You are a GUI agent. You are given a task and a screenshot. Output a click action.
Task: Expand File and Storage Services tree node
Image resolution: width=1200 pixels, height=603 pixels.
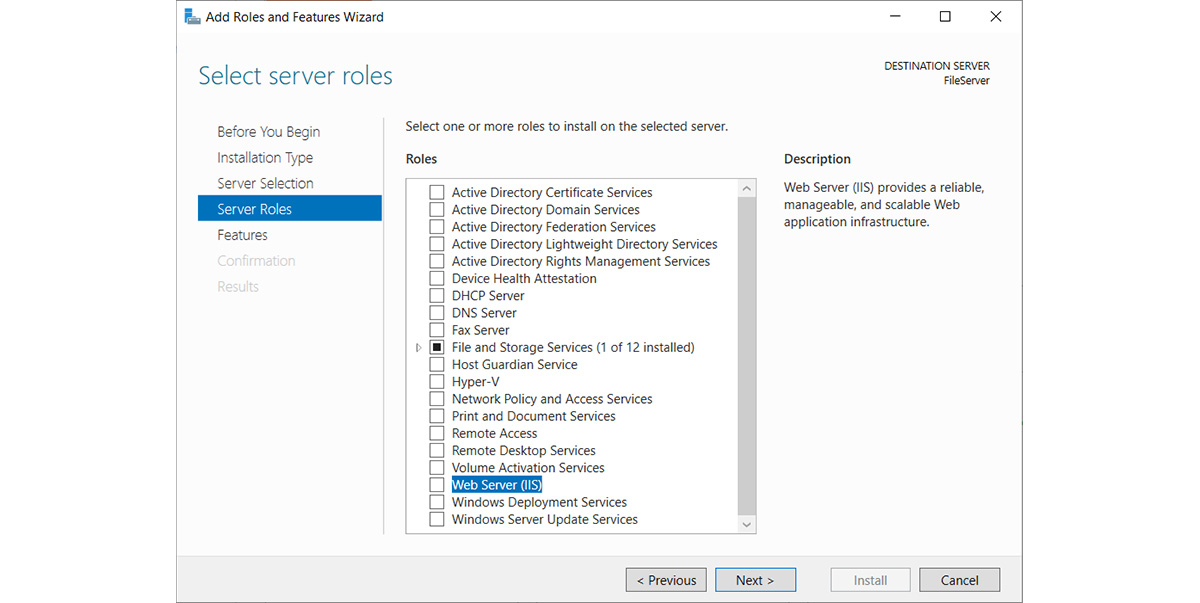point(419,348)
